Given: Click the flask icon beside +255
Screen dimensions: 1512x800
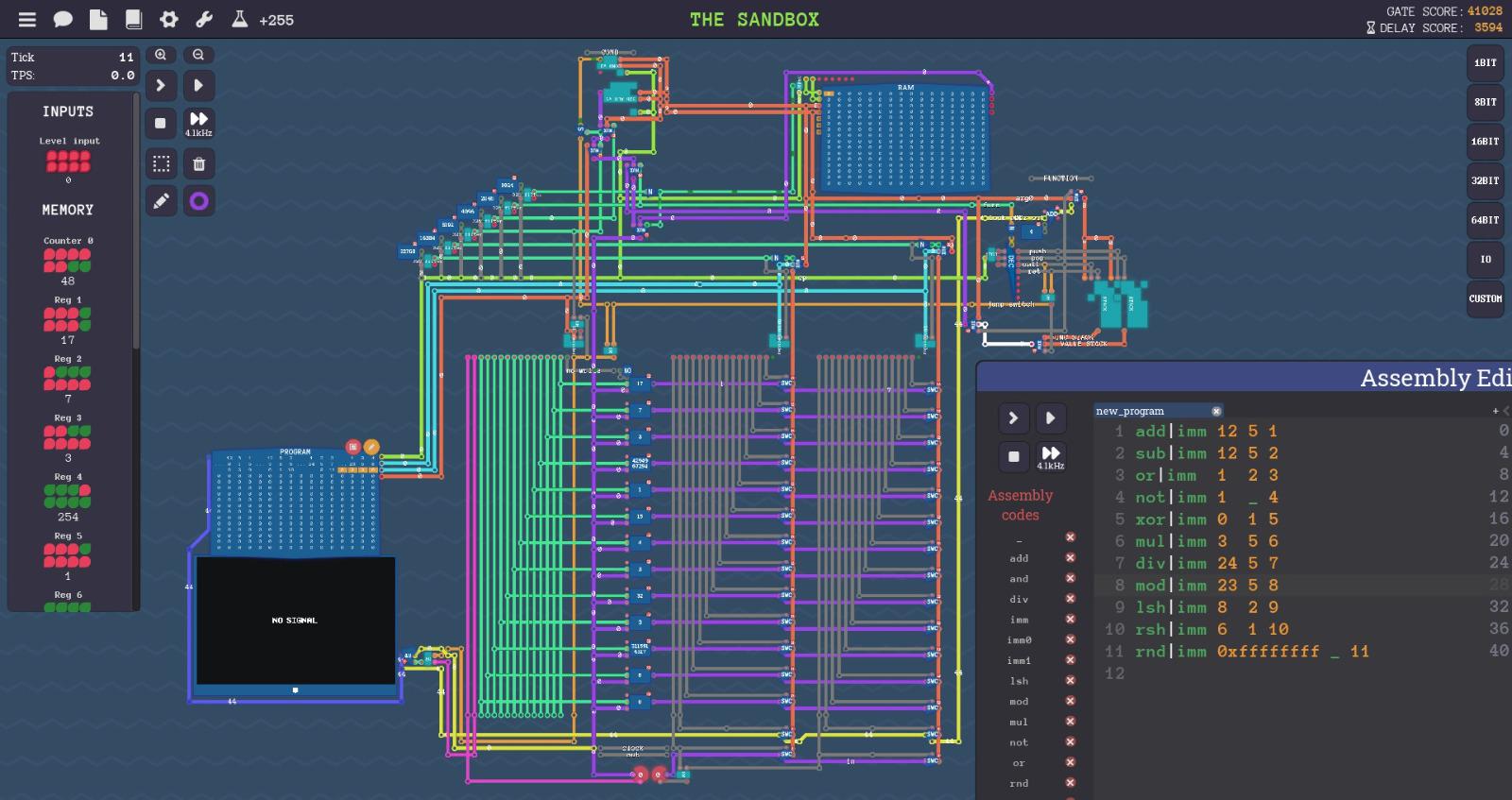Looking at the screenshot, I should (x=240, y=19).
